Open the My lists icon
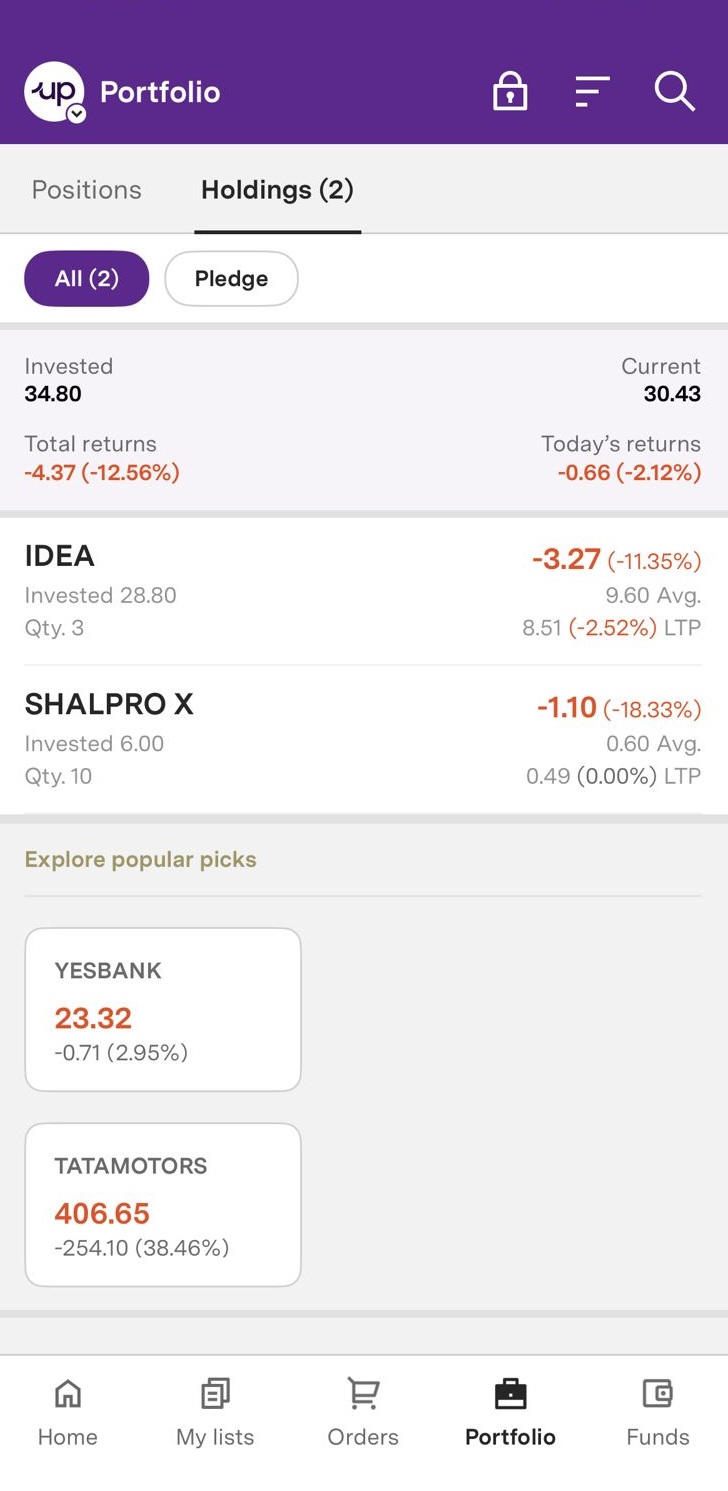 (x=215, y=1394)
